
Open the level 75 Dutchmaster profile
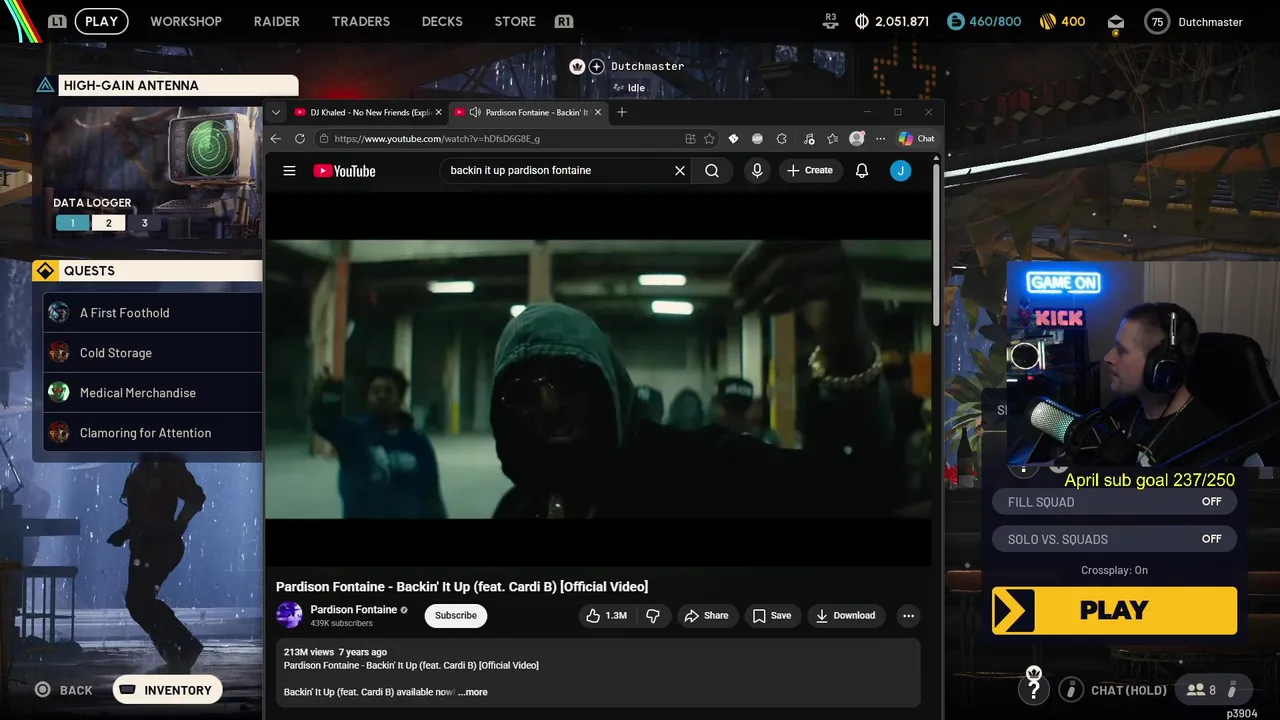point(1194,22)
